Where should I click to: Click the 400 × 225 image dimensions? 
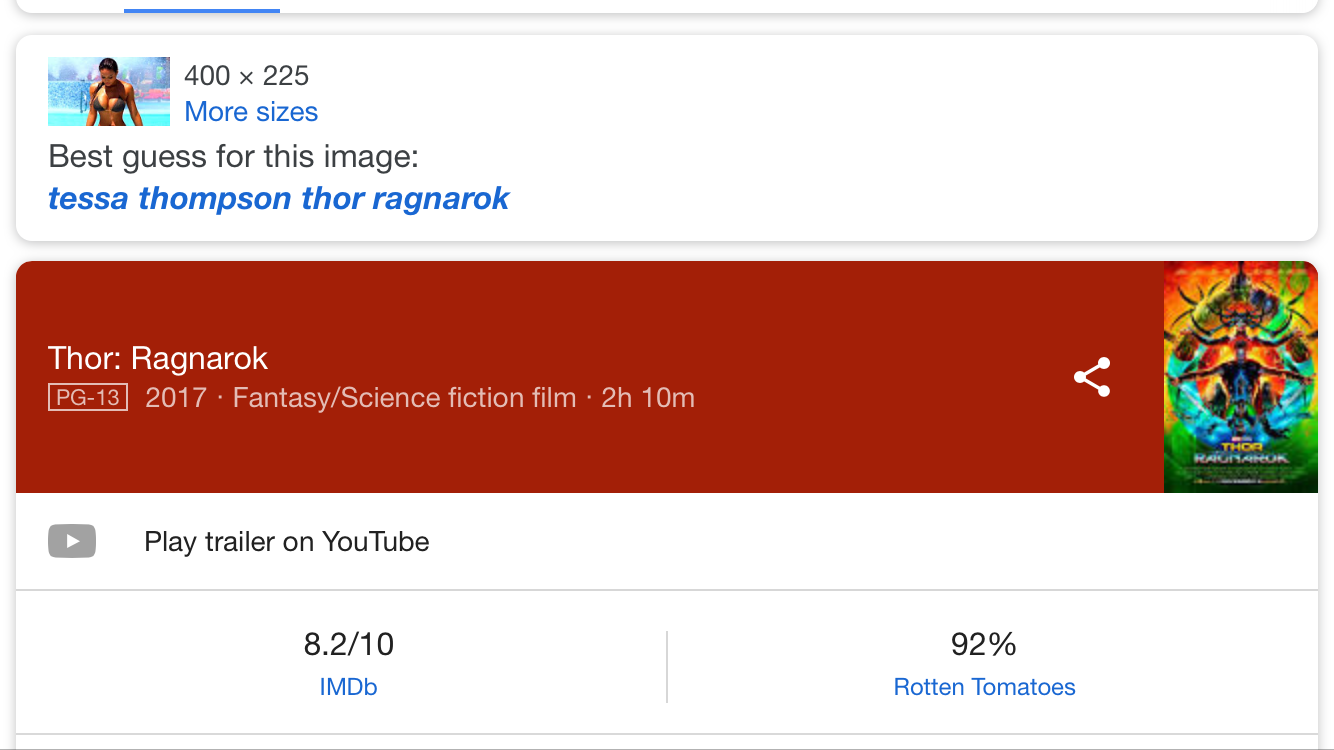247,75
